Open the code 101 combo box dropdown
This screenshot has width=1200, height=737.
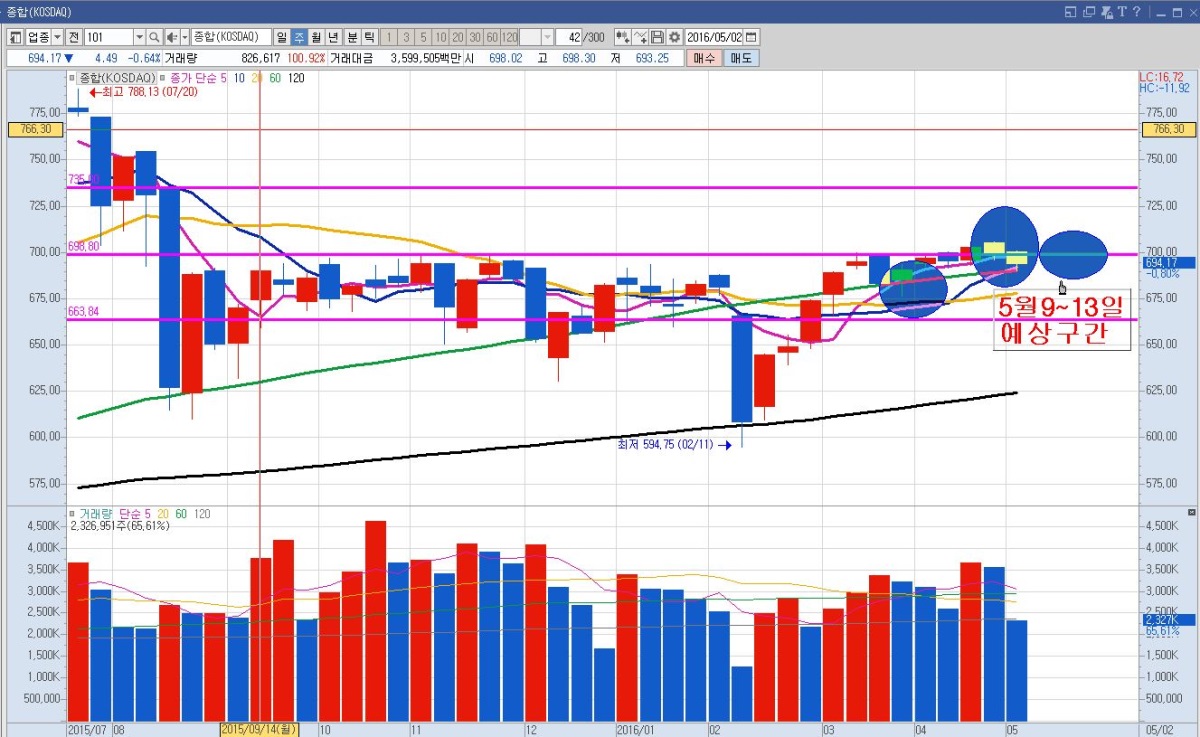pos(139,37)
